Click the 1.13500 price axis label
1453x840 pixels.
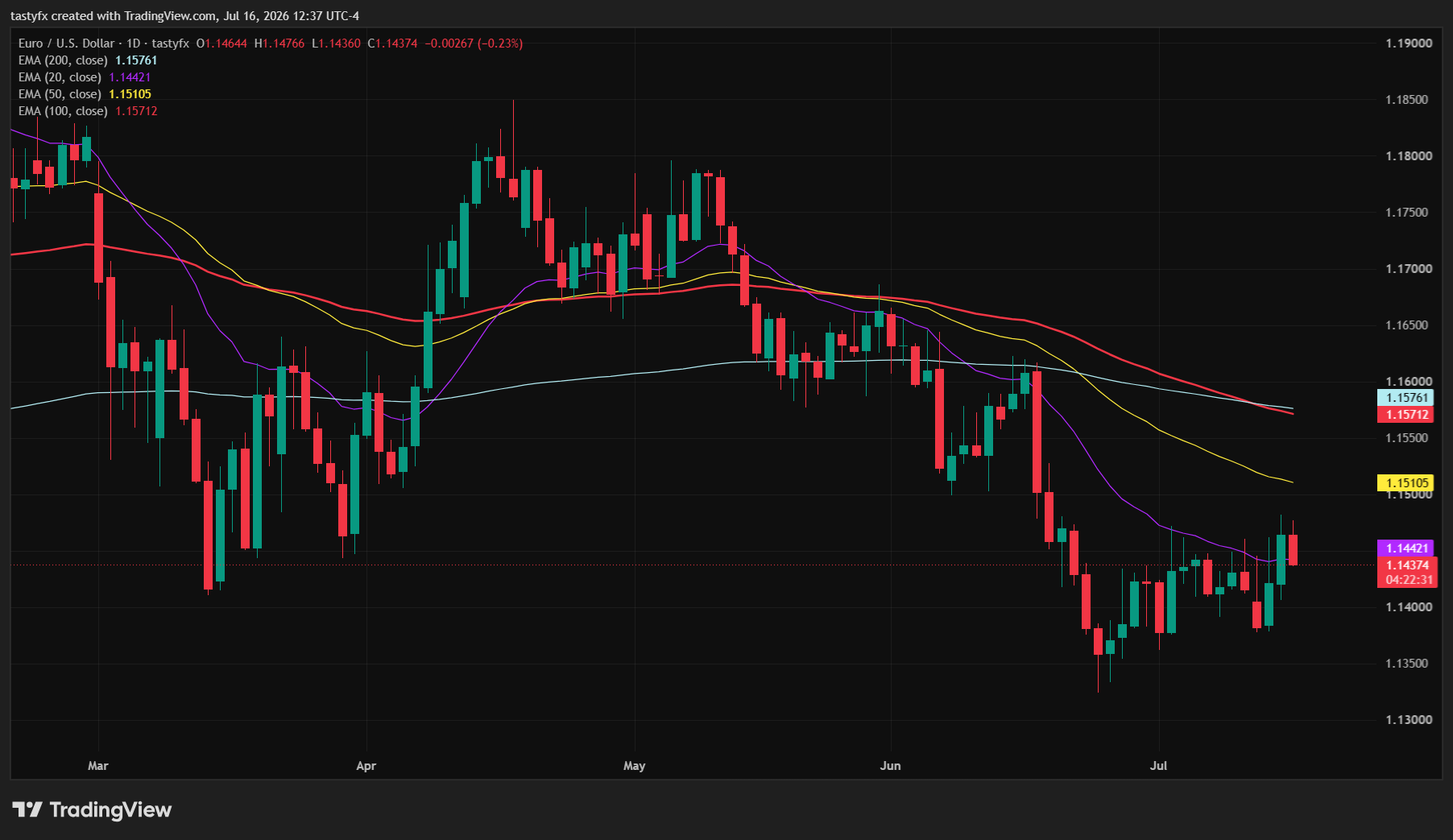1409,664
